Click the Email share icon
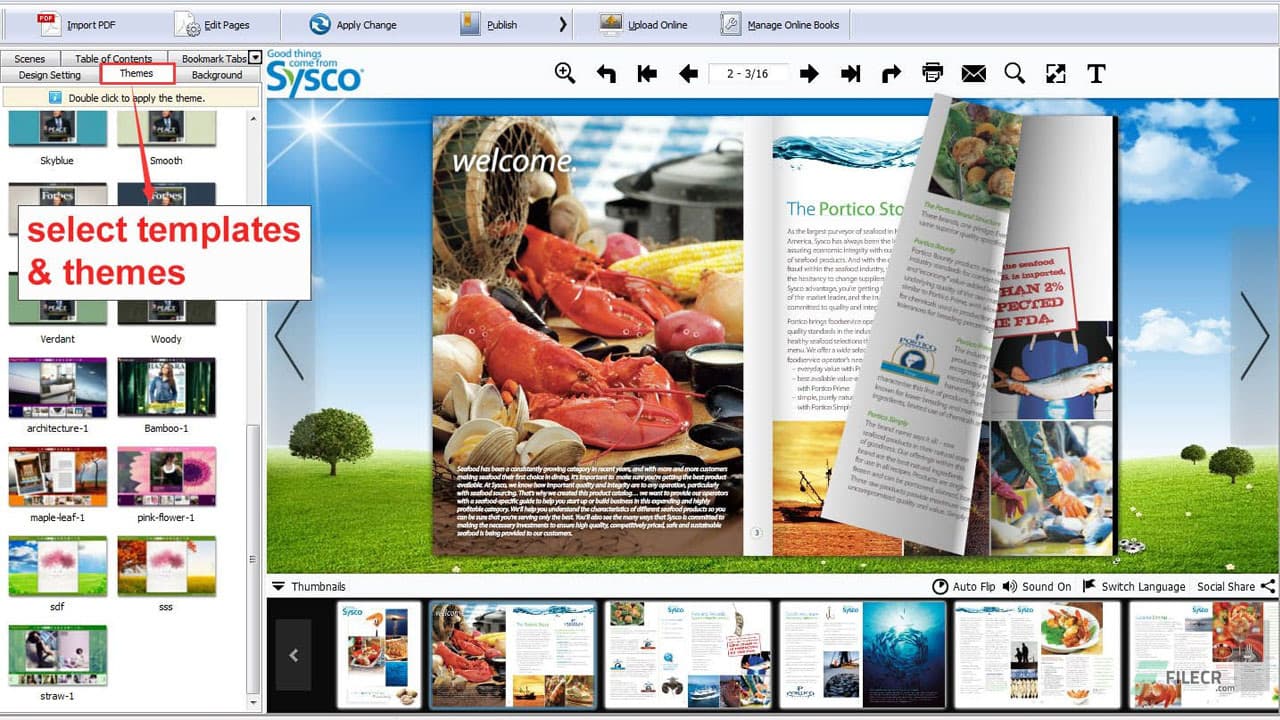The height and width of the screenshot is (720, 1280). 973,73
